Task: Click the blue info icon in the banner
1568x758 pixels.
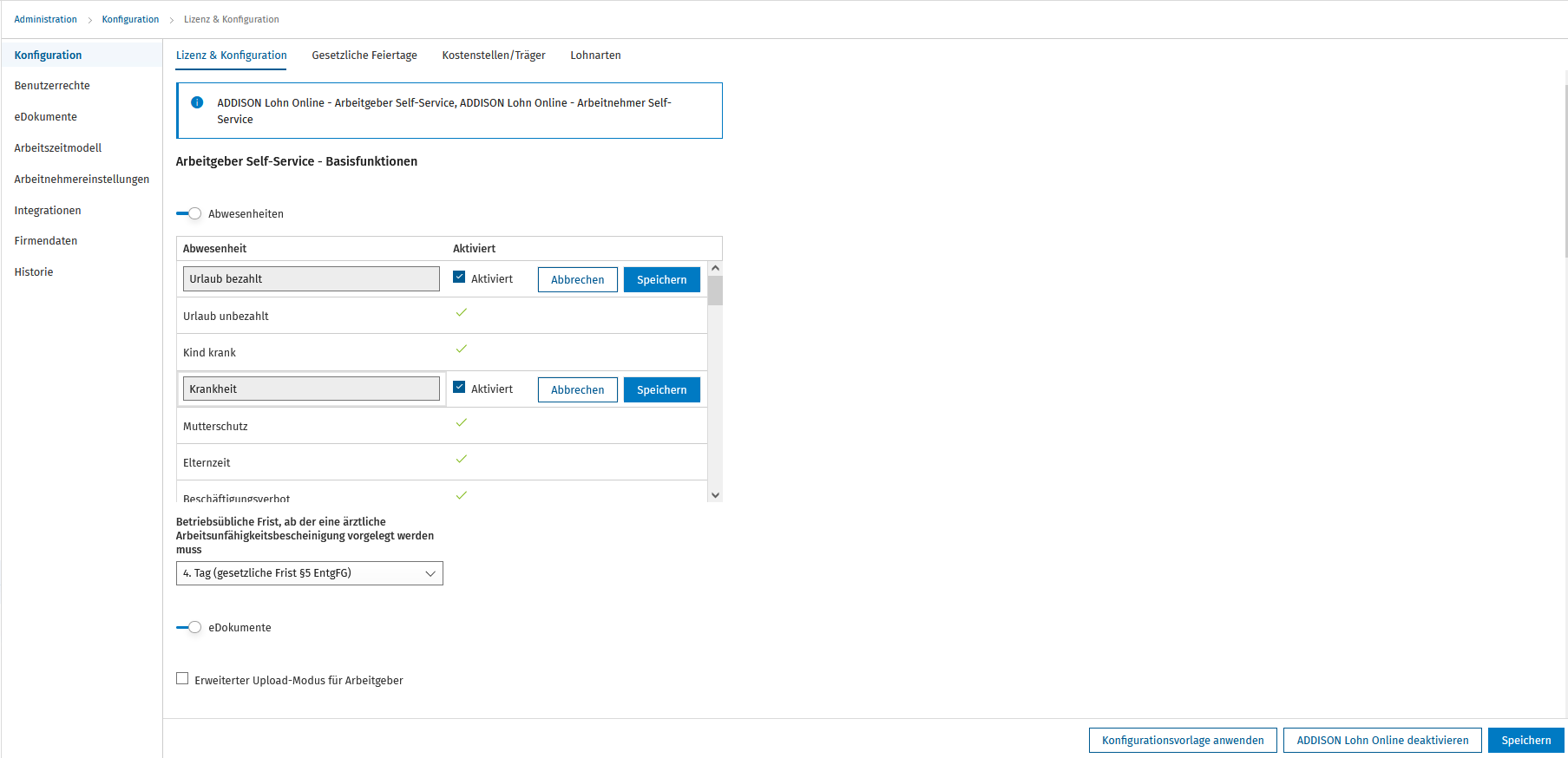Action: [197, 102]
